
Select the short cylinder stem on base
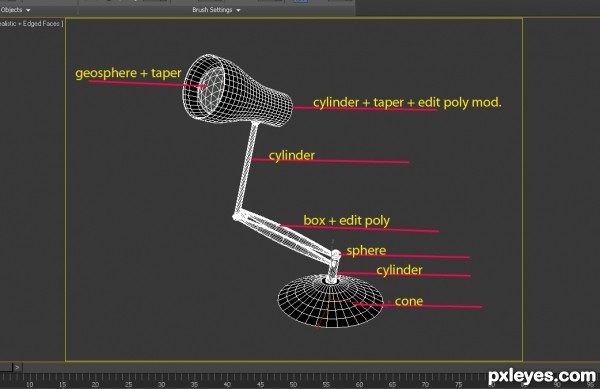(x=333, y=272)
